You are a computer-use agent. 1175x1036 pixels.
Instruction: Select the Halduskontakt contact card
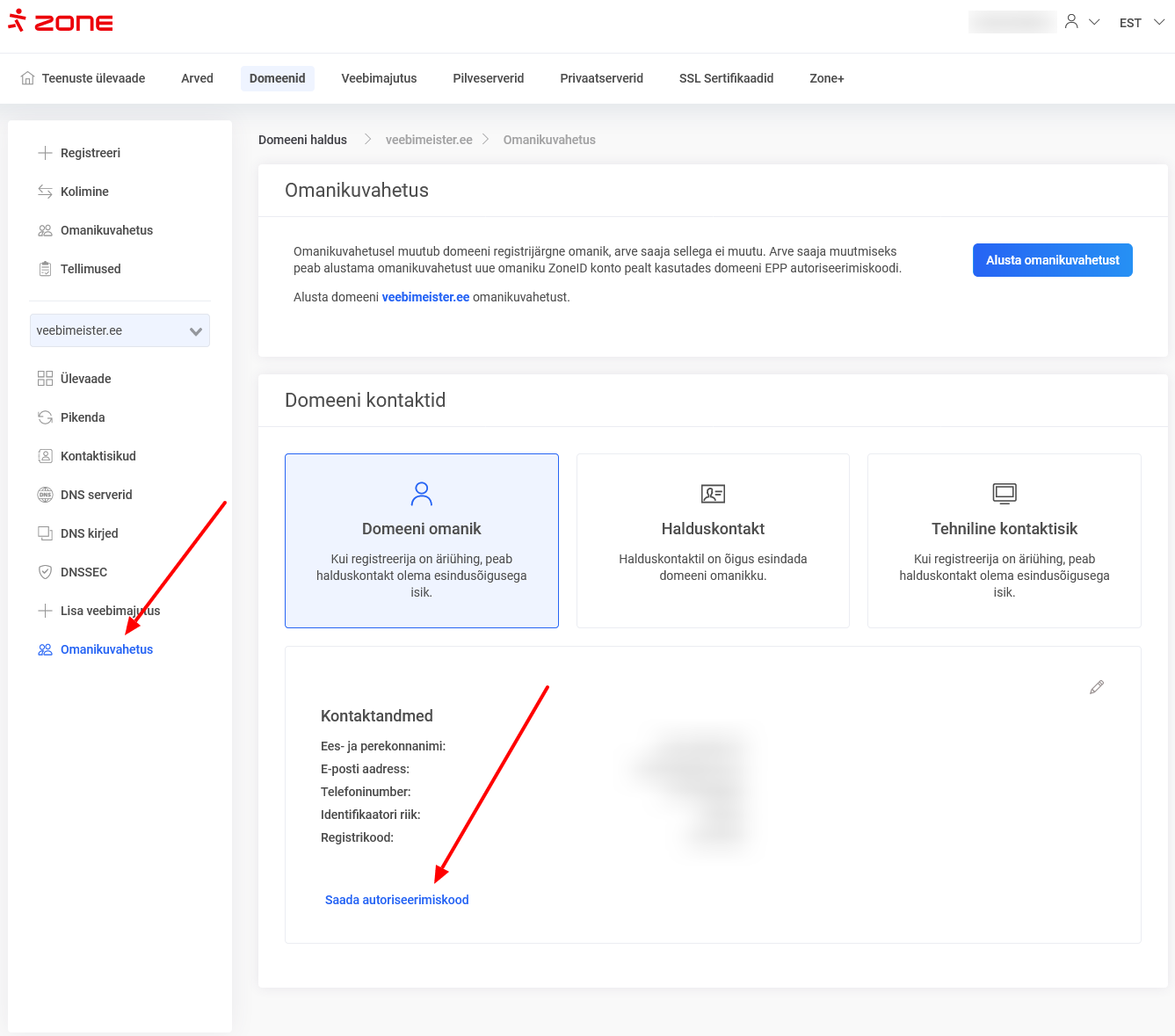tap(713, 540)
